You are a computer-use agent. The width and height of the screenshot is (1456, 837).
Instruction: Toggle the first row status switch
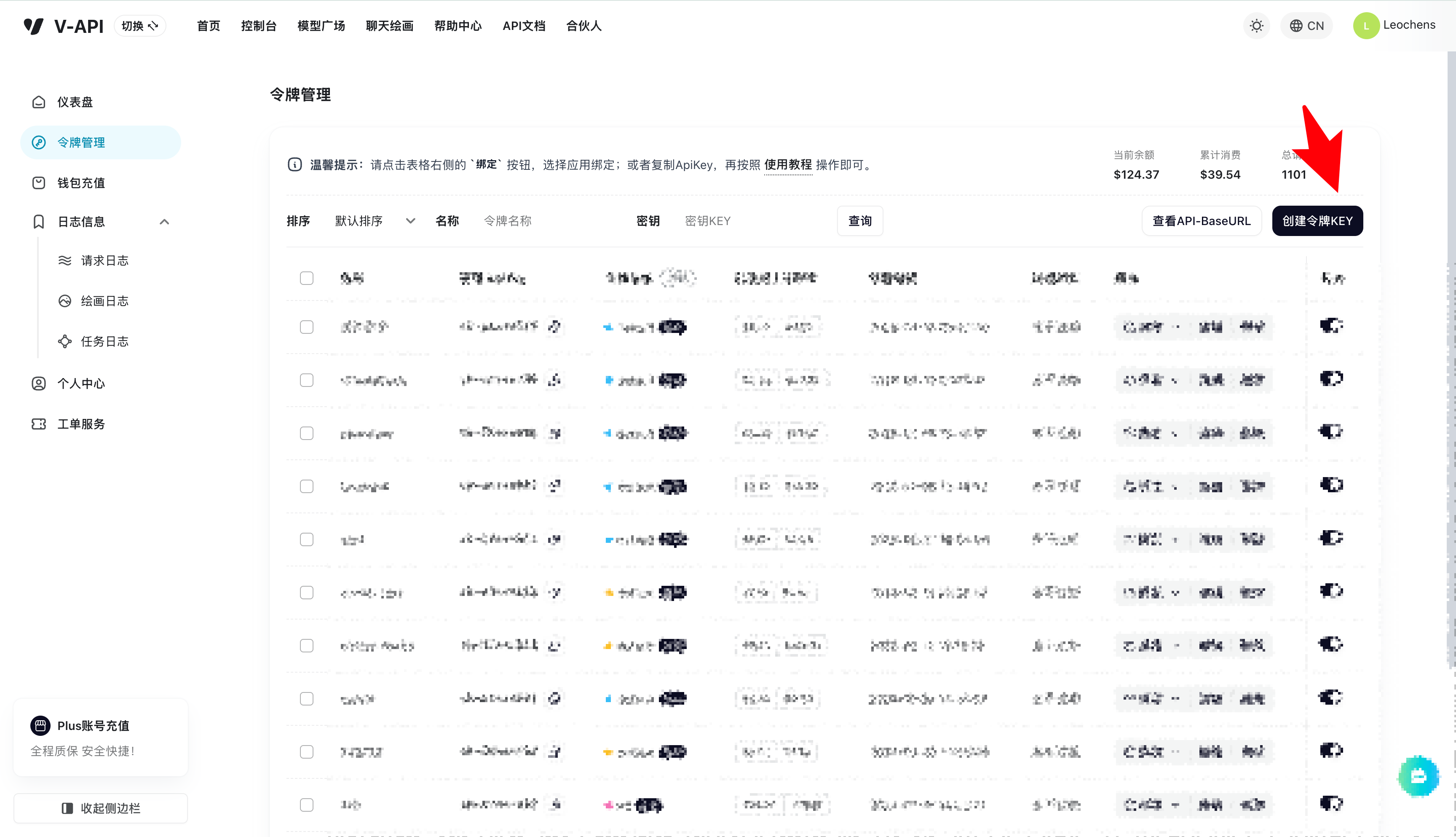pyautogui.click(x=1331, y=326)
